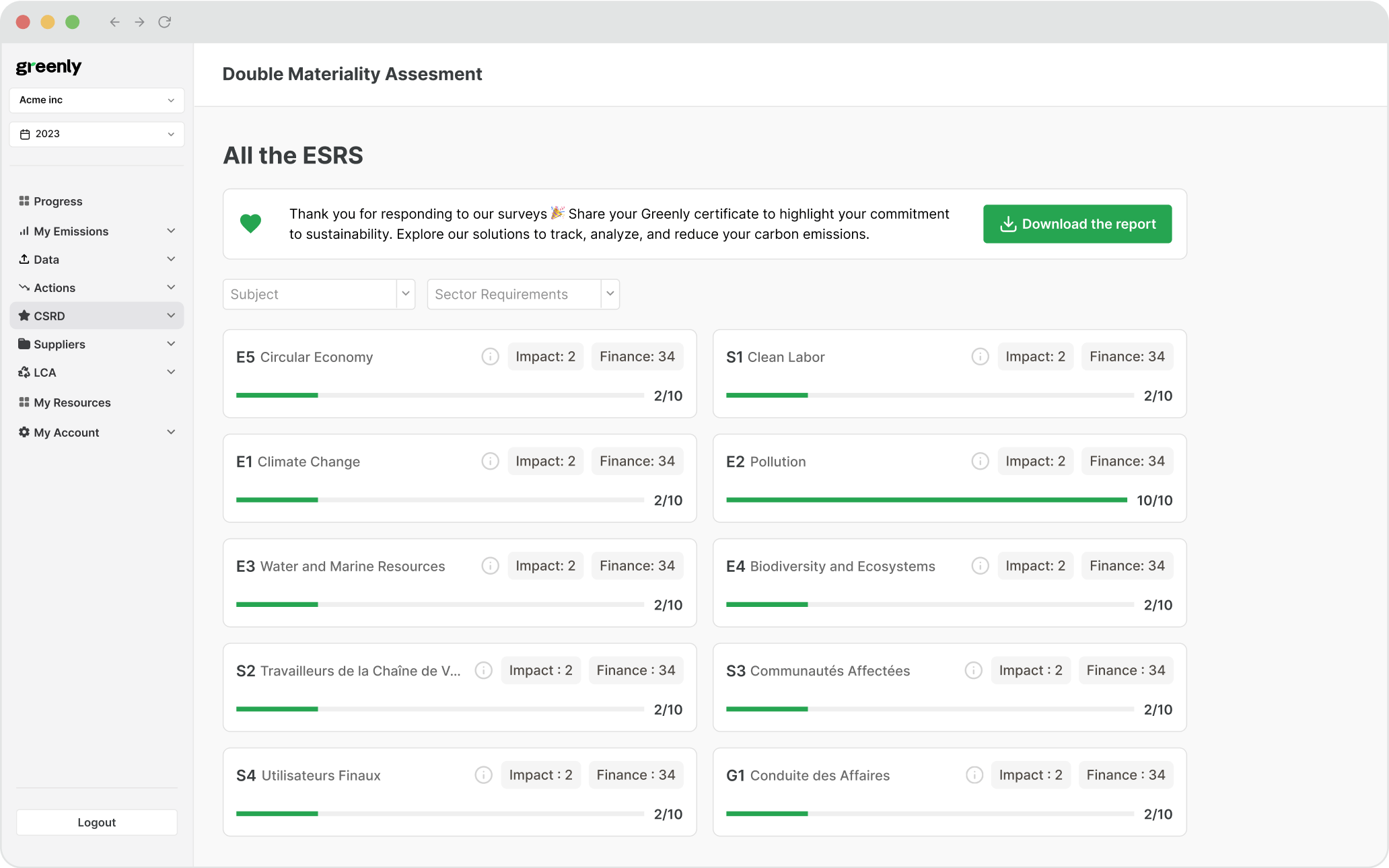Click the Logout button
The height and width of the screenshot is (868, 1389).
[x=96, y=822]
